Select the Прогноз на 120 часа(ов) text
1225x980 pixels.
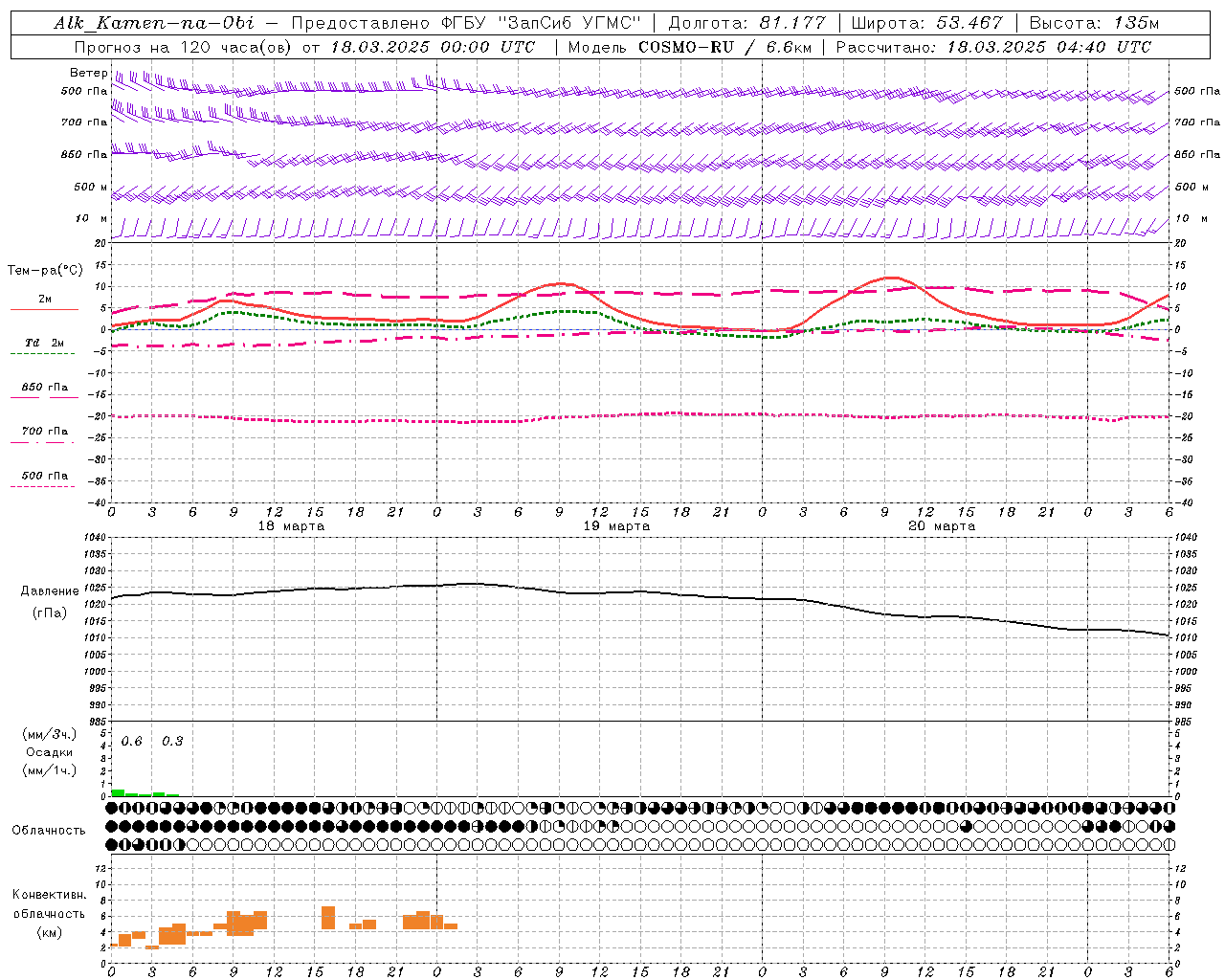pos(184,47)
